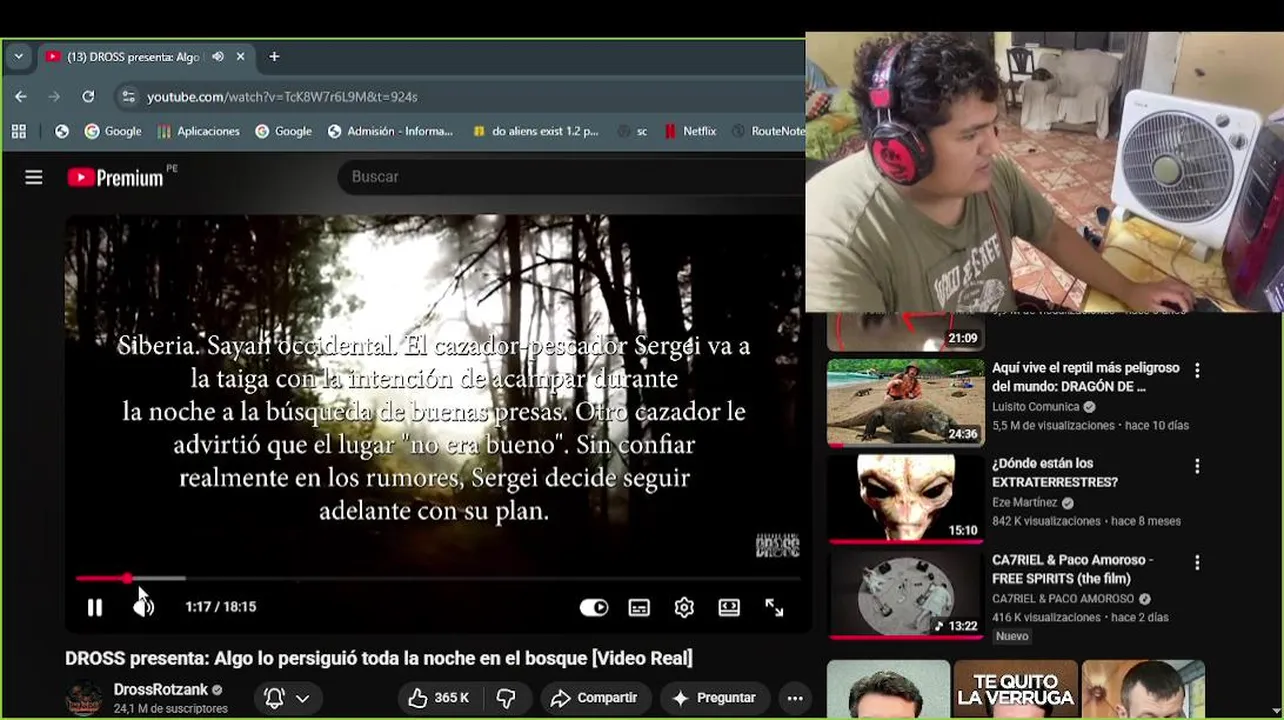Open more video actions ellipsis
The image size is (1284, 720).
point(795,698)
